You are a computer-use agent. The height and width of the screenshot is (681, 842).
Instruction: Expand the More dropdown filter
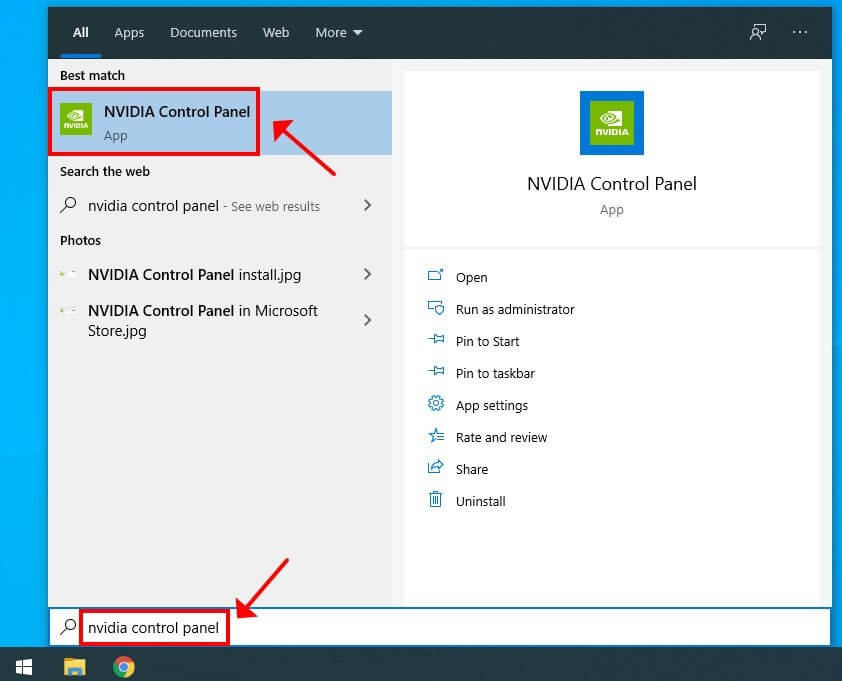point(339,33)
